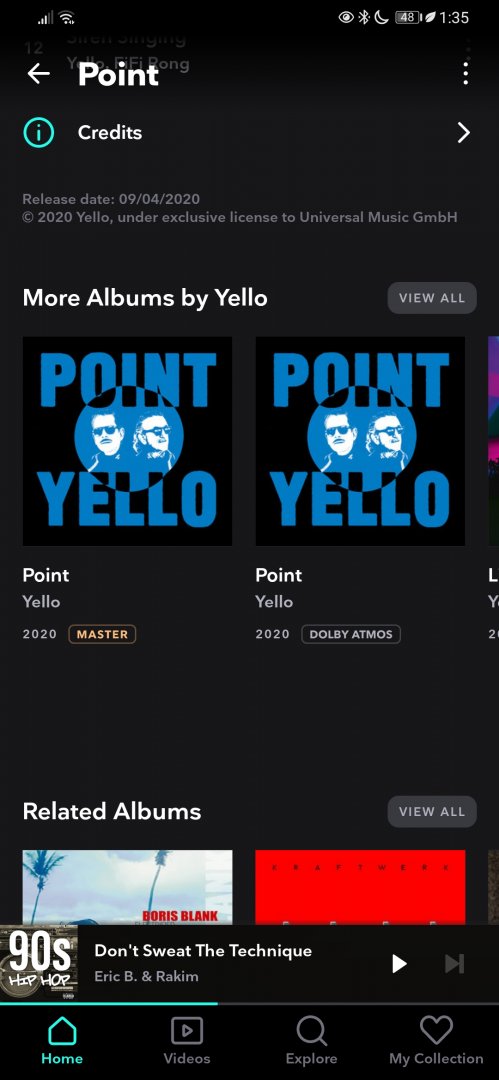Tap the MASTER quality badge
This screenshot has height=1080, width=499.
[x=102, y=634]
